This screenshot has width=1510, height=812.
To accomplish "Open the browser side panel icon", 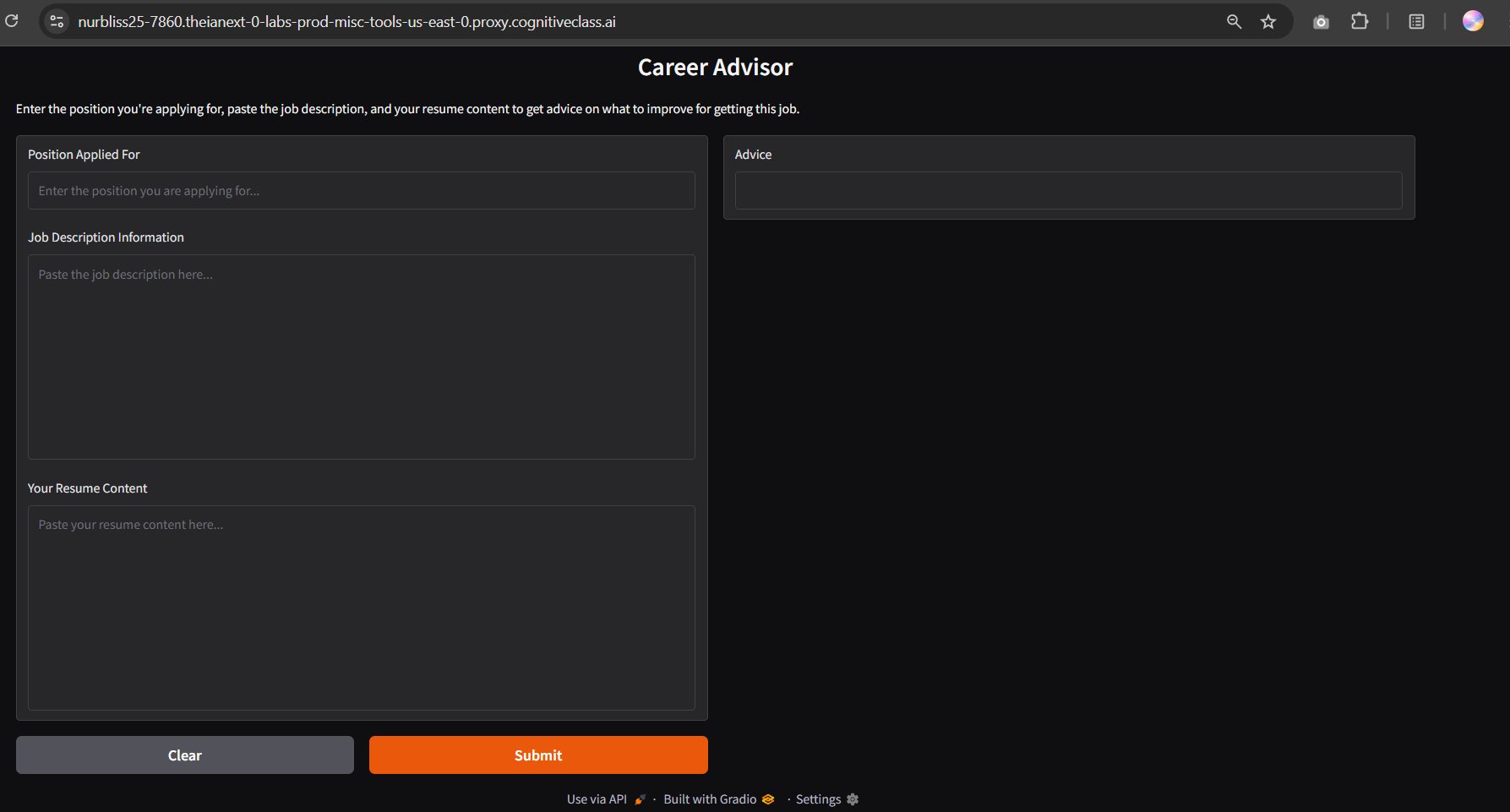I will [1417, 22].
